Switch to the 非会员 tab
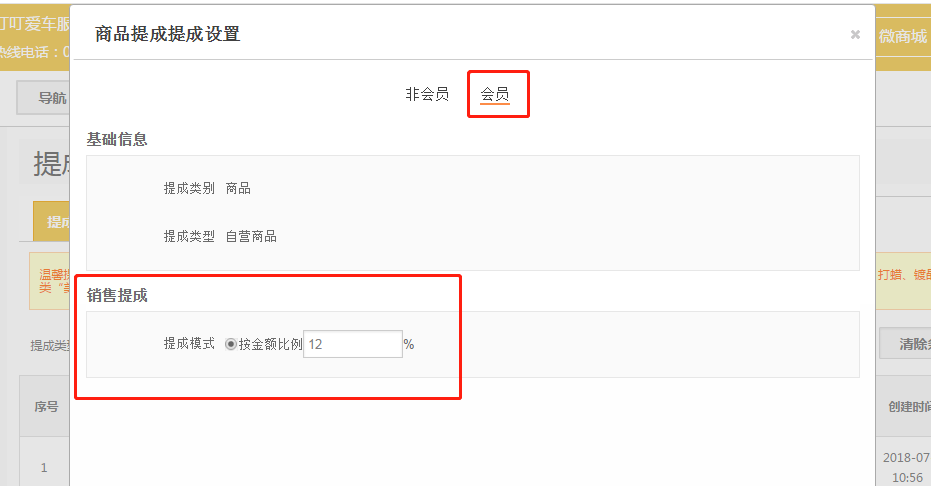 click(x=427, y=94)
